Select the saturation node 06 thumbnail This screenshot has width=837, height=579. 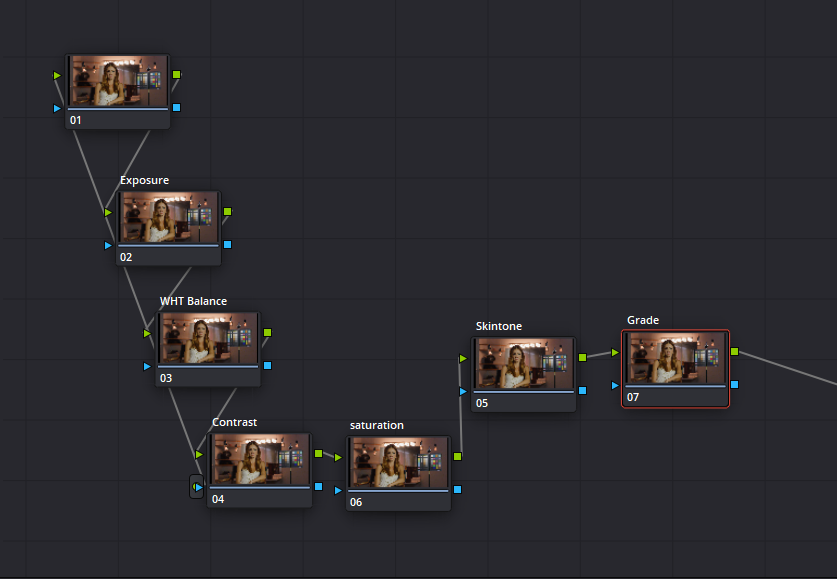click(398, 463)
